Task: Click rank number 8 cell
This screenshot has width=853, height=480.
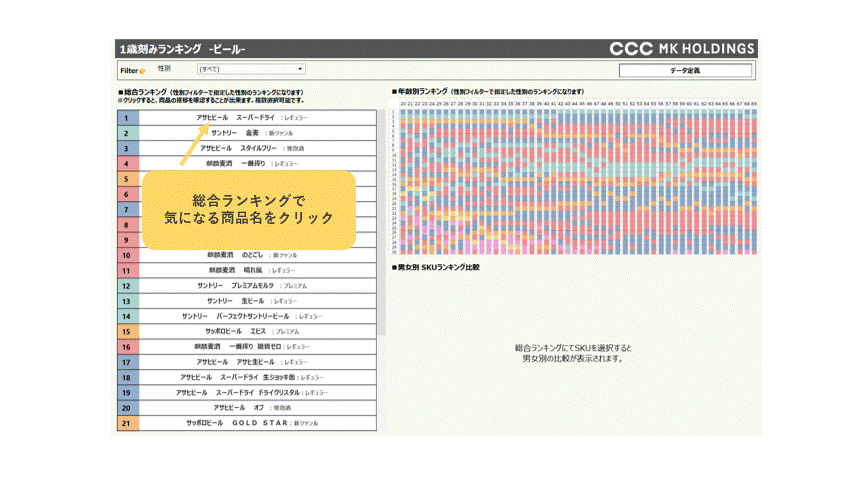Action: click(128, 224)
